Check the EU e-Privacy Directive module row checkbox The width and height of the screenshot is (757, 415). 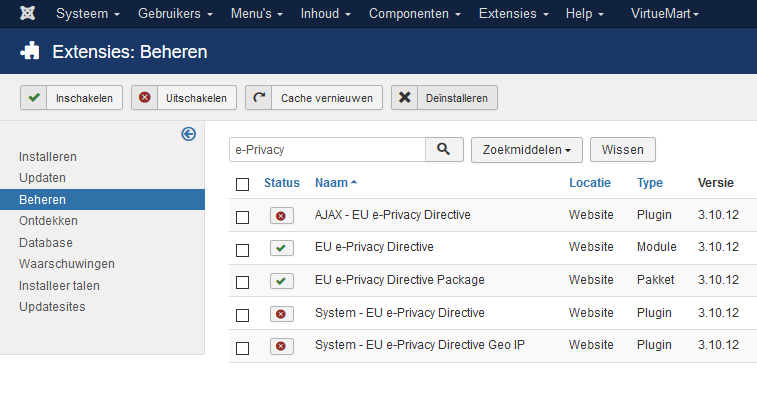[242, 250]
